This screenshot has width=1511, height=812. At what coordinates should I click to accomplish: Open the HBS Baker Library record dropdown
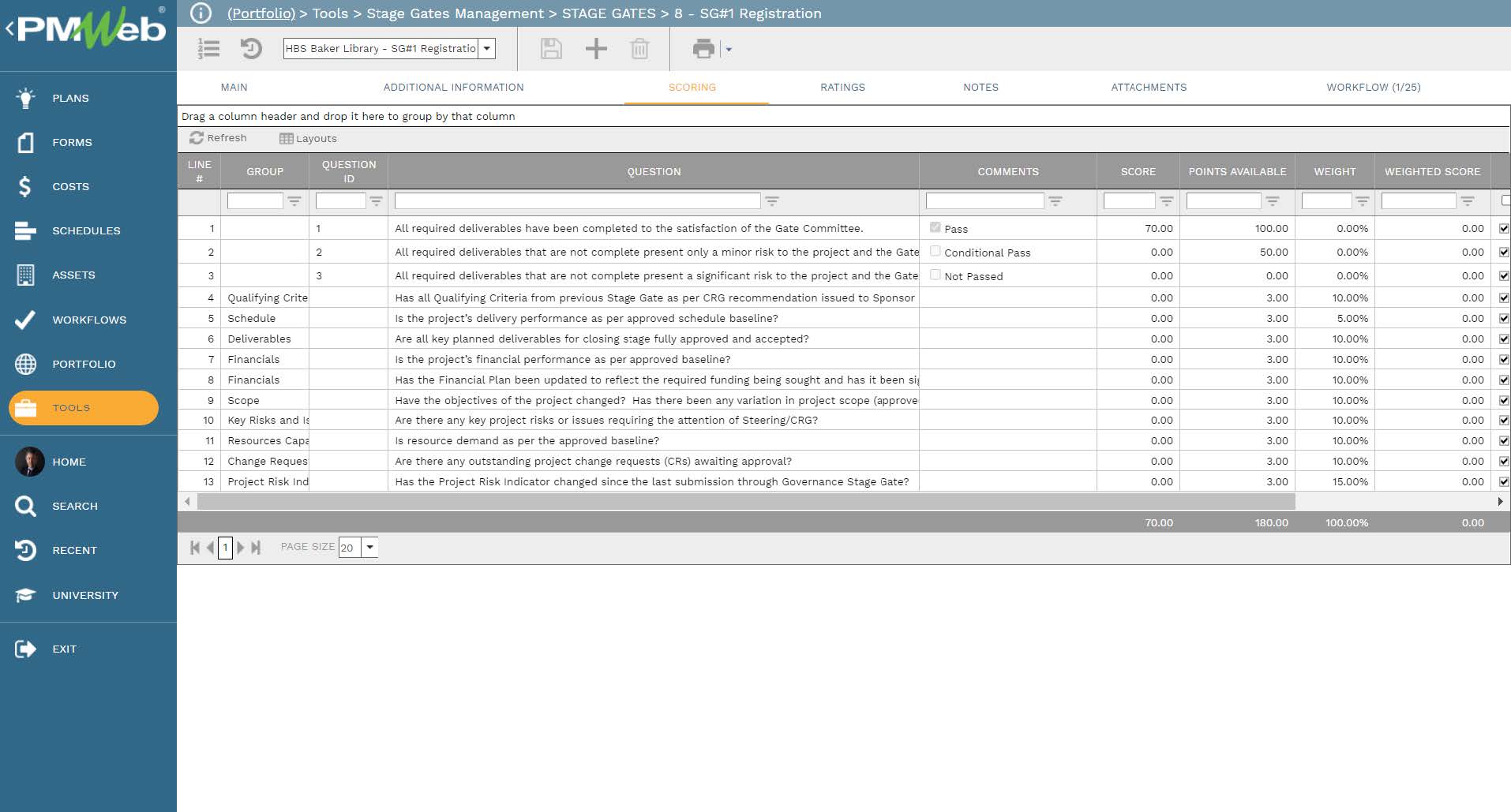click(489, 49)
